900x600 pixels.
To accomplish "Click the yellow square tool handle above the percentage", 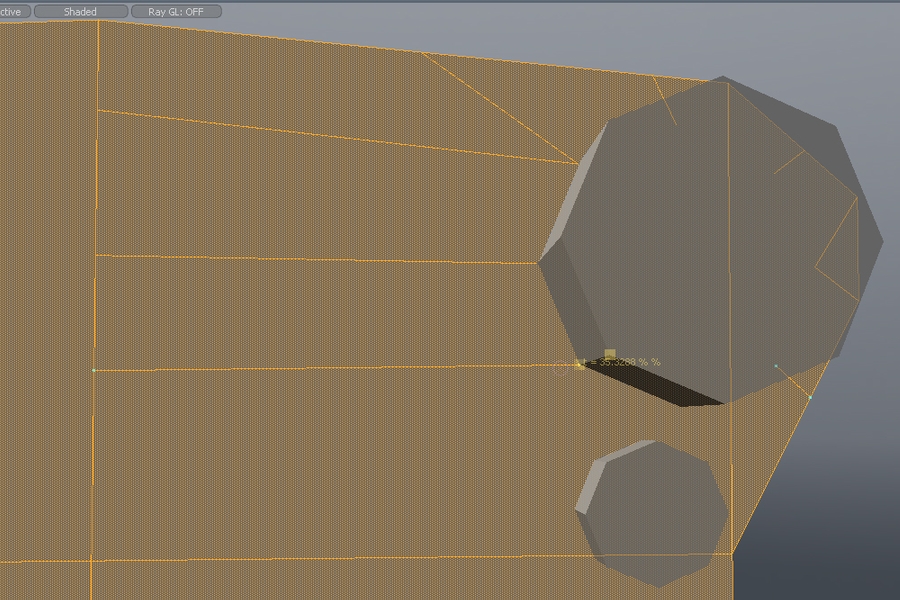I will (610, 354).
